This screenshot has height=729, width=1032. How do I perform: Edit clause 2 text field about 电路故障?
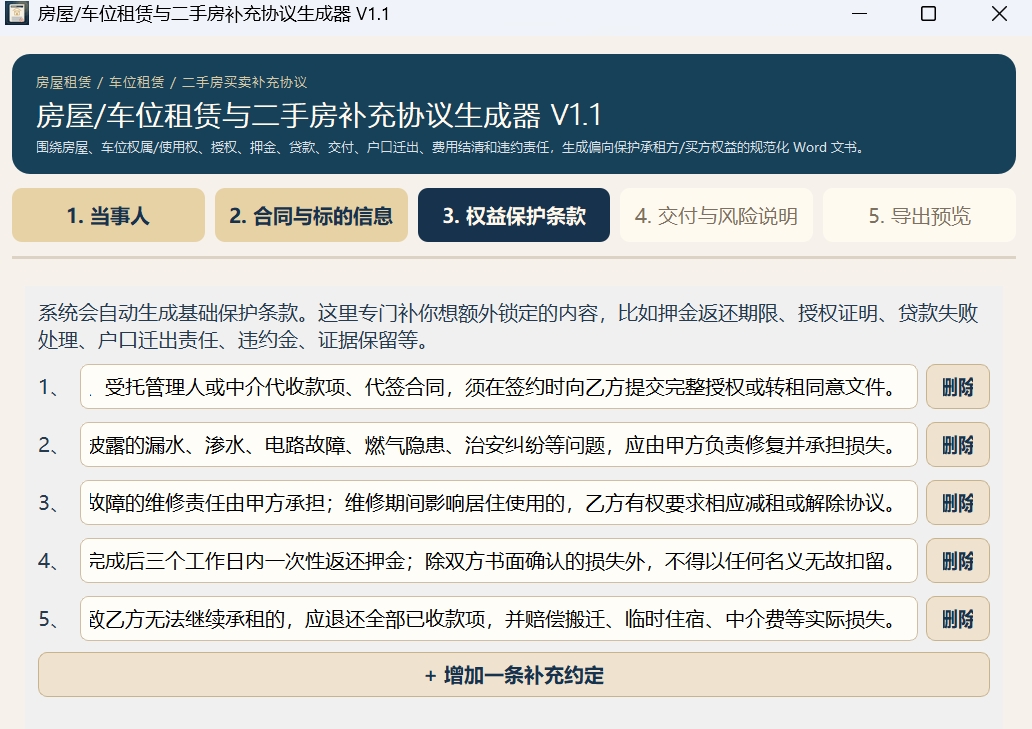click(x=499, y=445)
